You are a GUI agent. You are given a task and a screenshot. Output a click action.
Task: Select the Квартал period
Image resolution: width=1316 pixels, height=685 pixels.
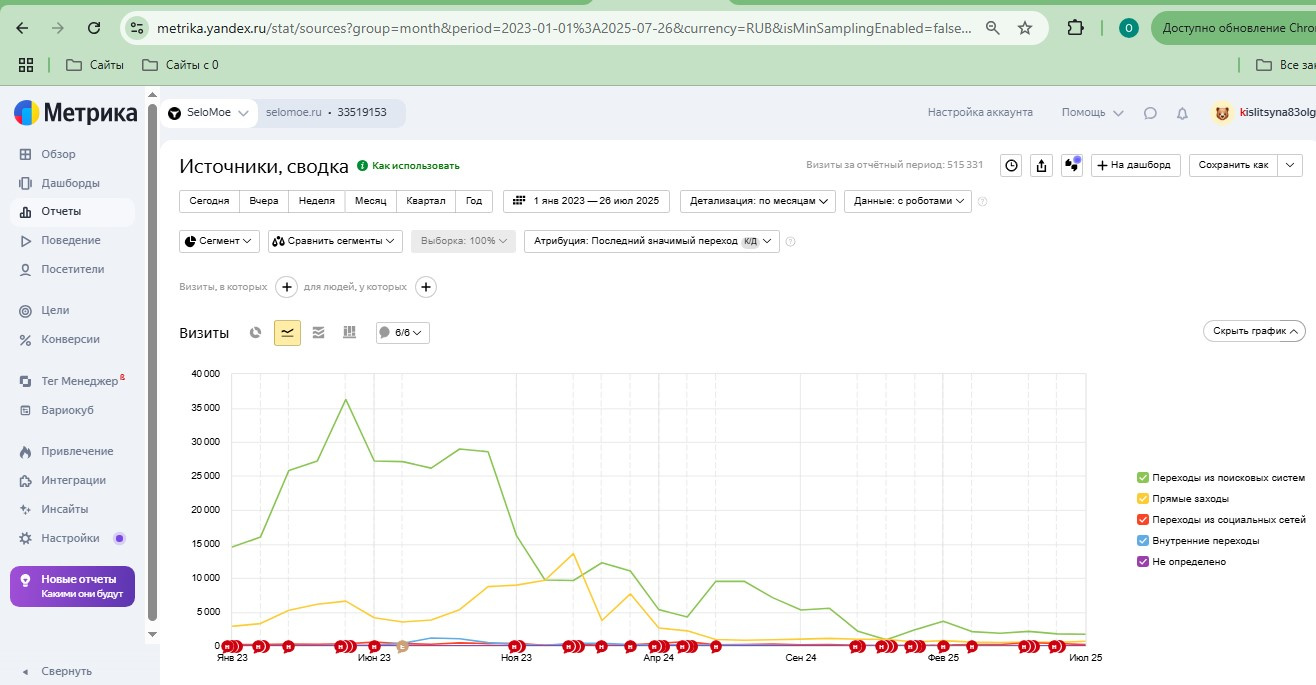coord(427,201)
